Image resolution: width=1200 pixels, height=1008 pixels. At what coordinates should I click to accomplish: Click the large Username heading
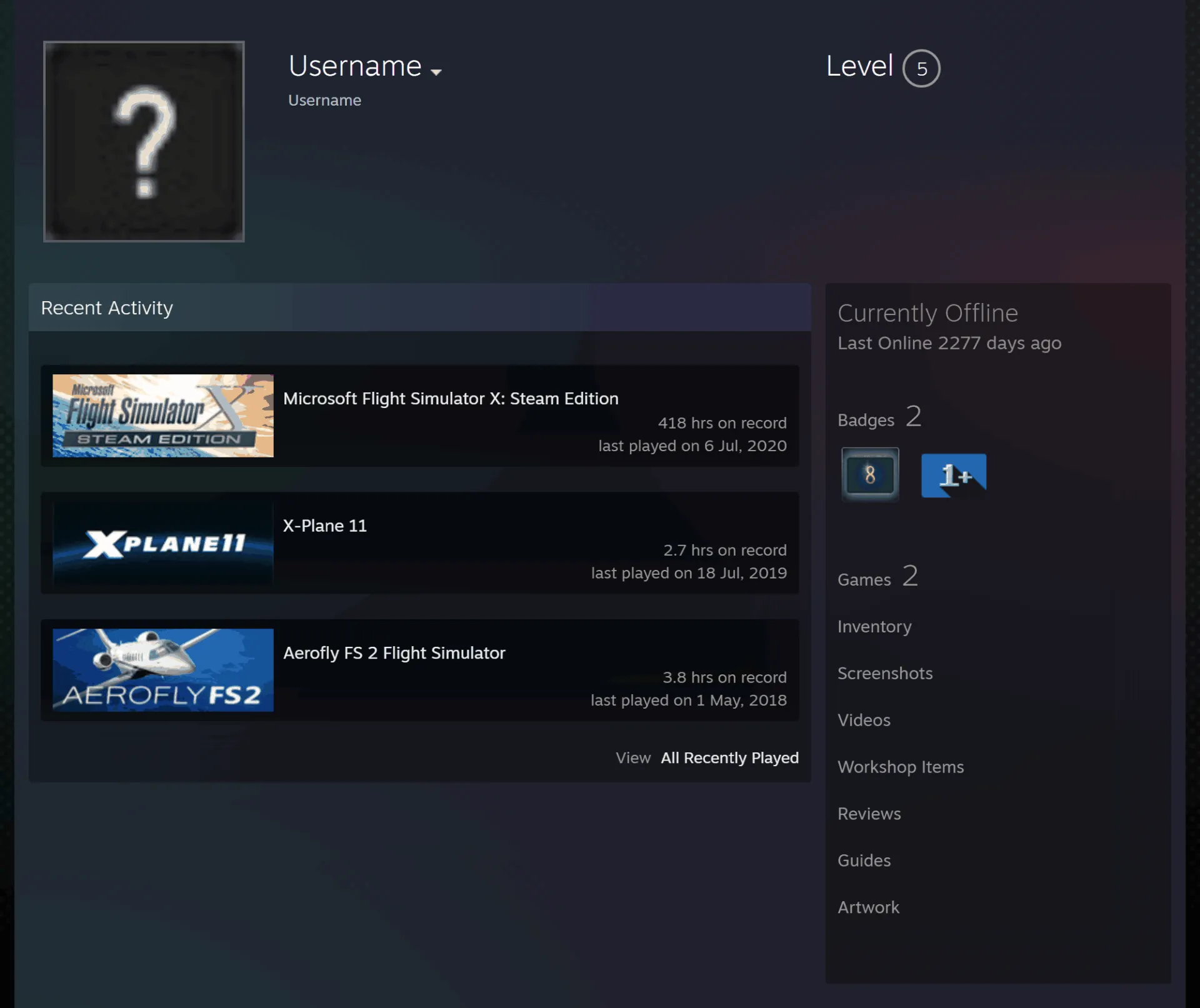355,66
